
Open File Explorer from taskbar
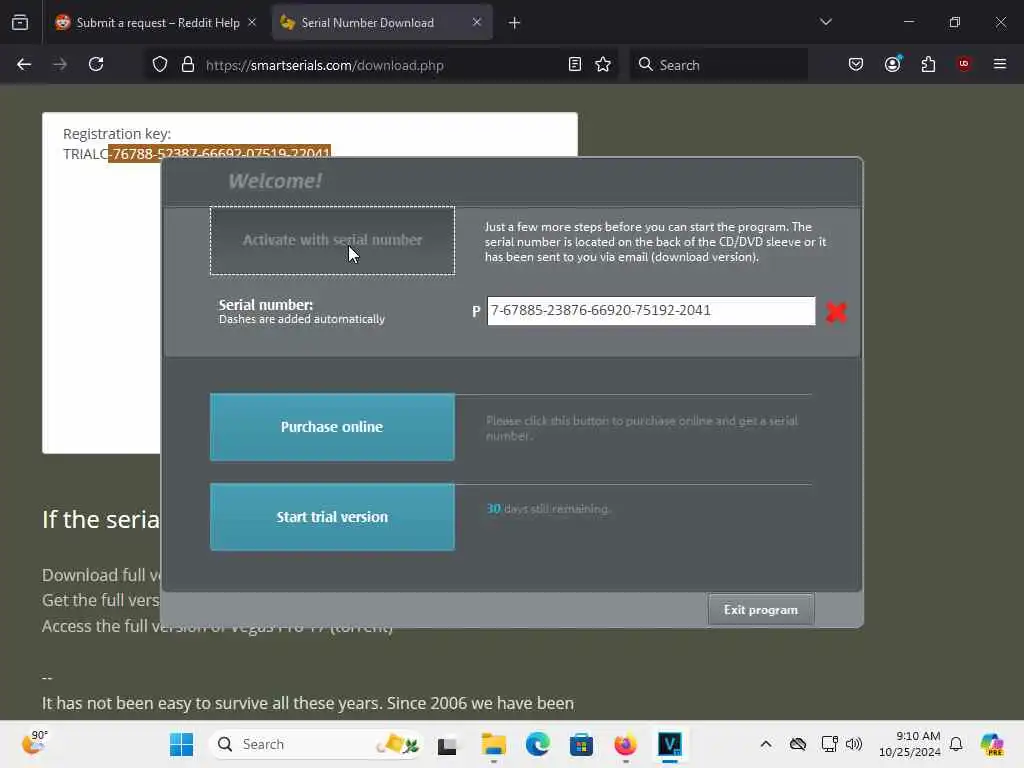[x=494, y=744]
